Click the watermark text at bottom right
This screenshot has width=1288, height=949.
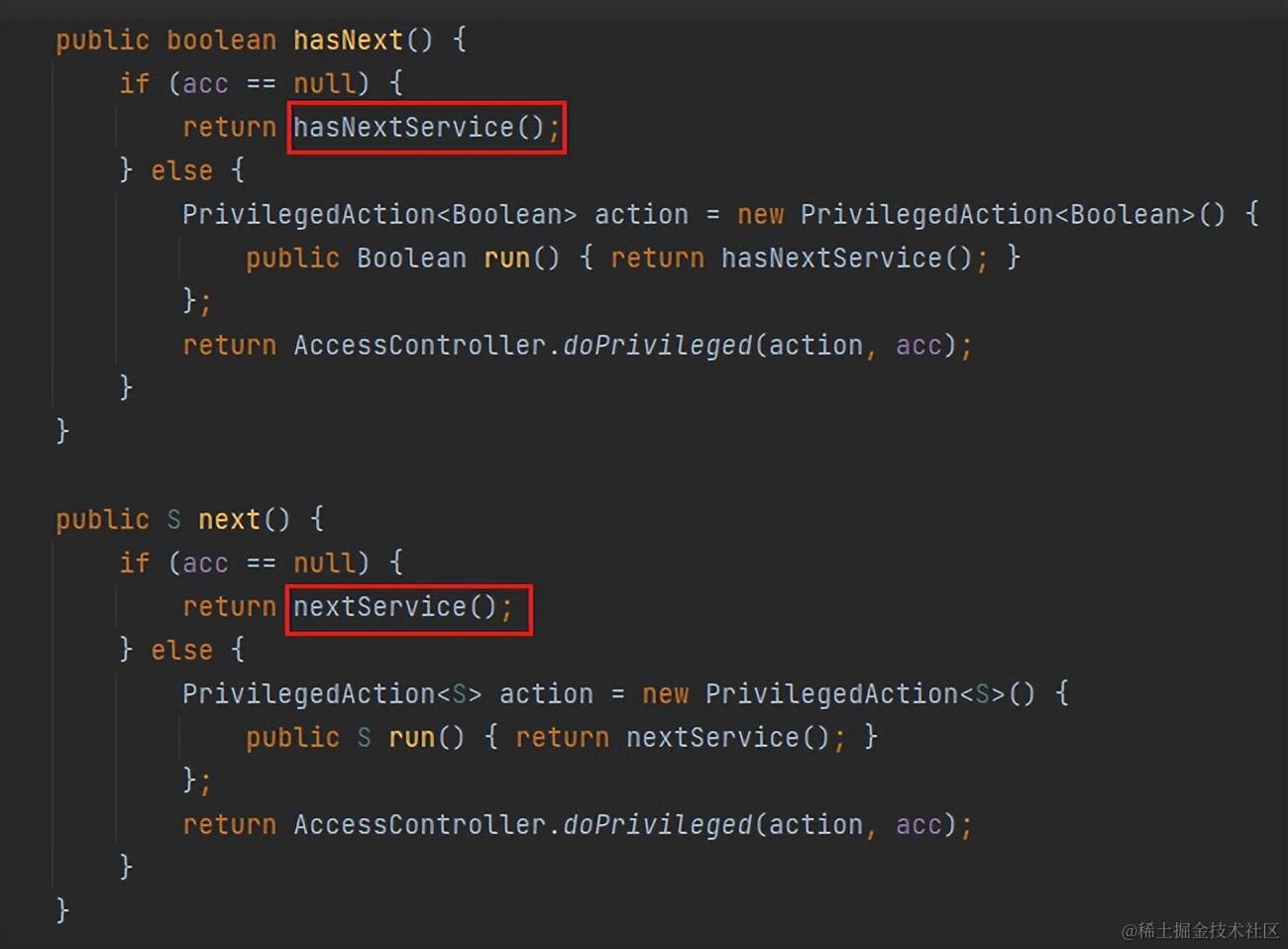[1200, 930]
